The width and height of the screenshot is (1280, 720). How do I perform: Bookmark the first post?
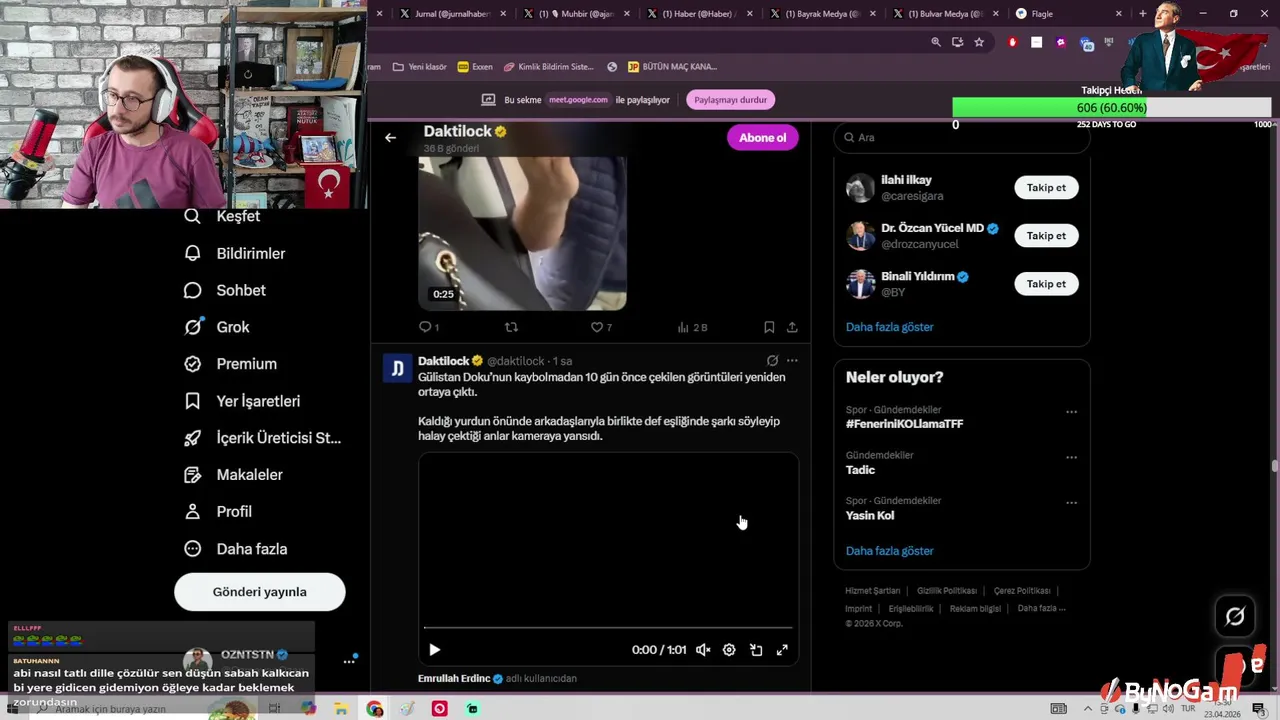[769, 327]
